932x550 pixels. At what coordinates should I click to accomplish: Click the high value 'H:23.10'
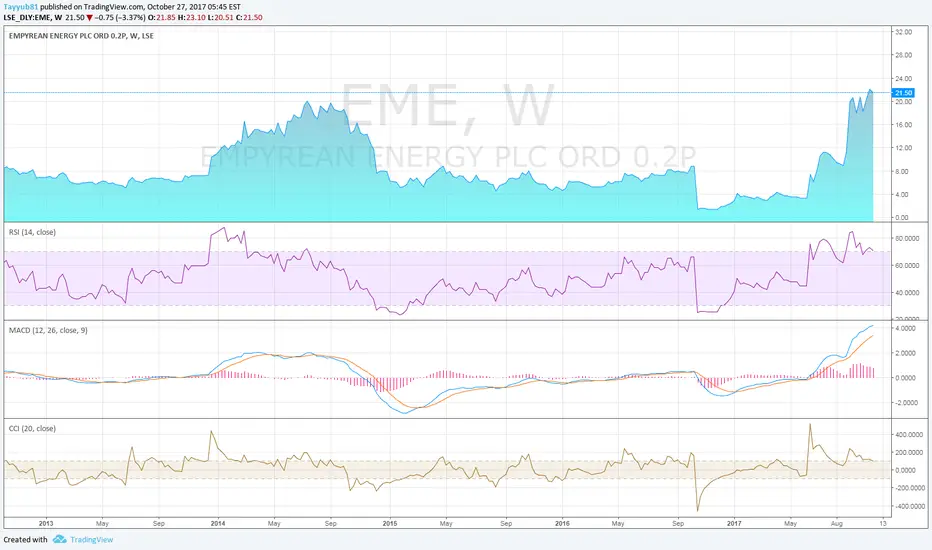[191, 18]
